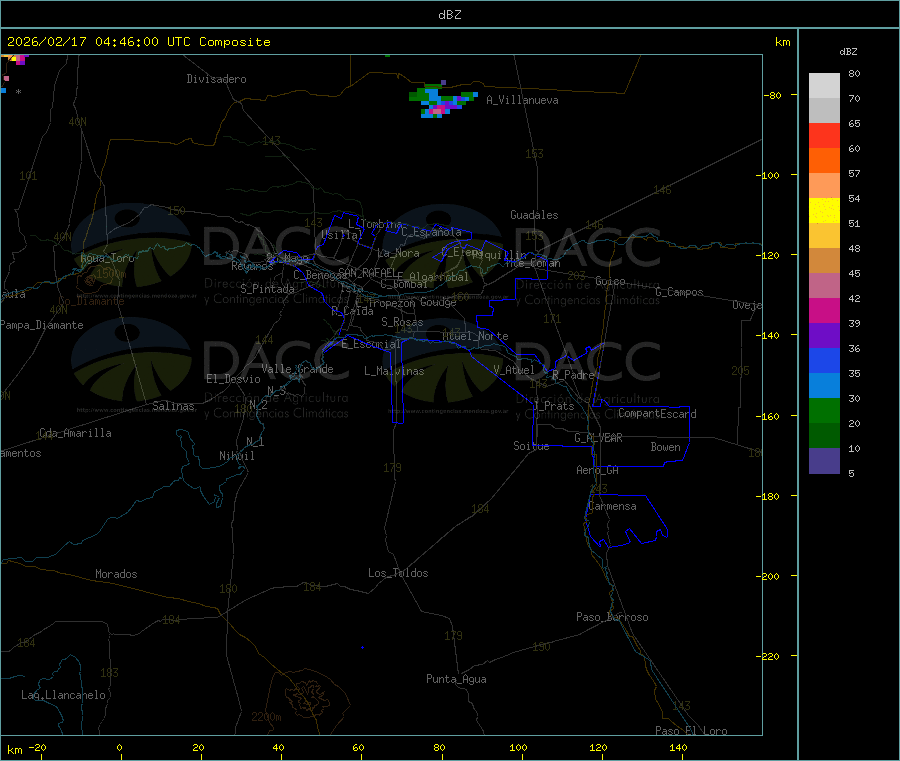This screenshot has width=900, height=761.
Task: Click the Cda_Amarilla map label
Action: coord(76,433)
